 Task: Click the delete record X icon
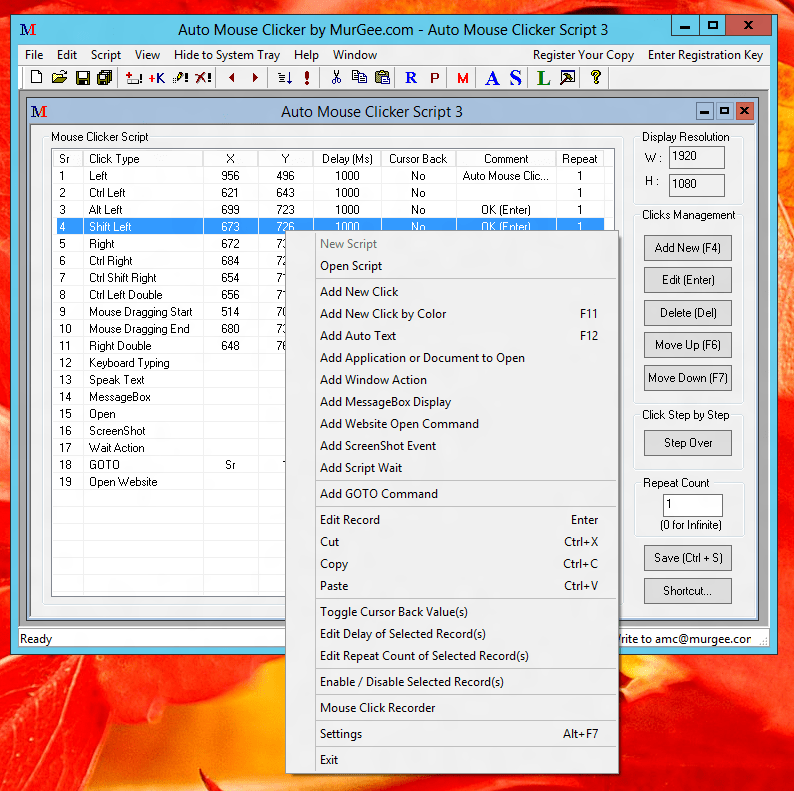(204, 77)
